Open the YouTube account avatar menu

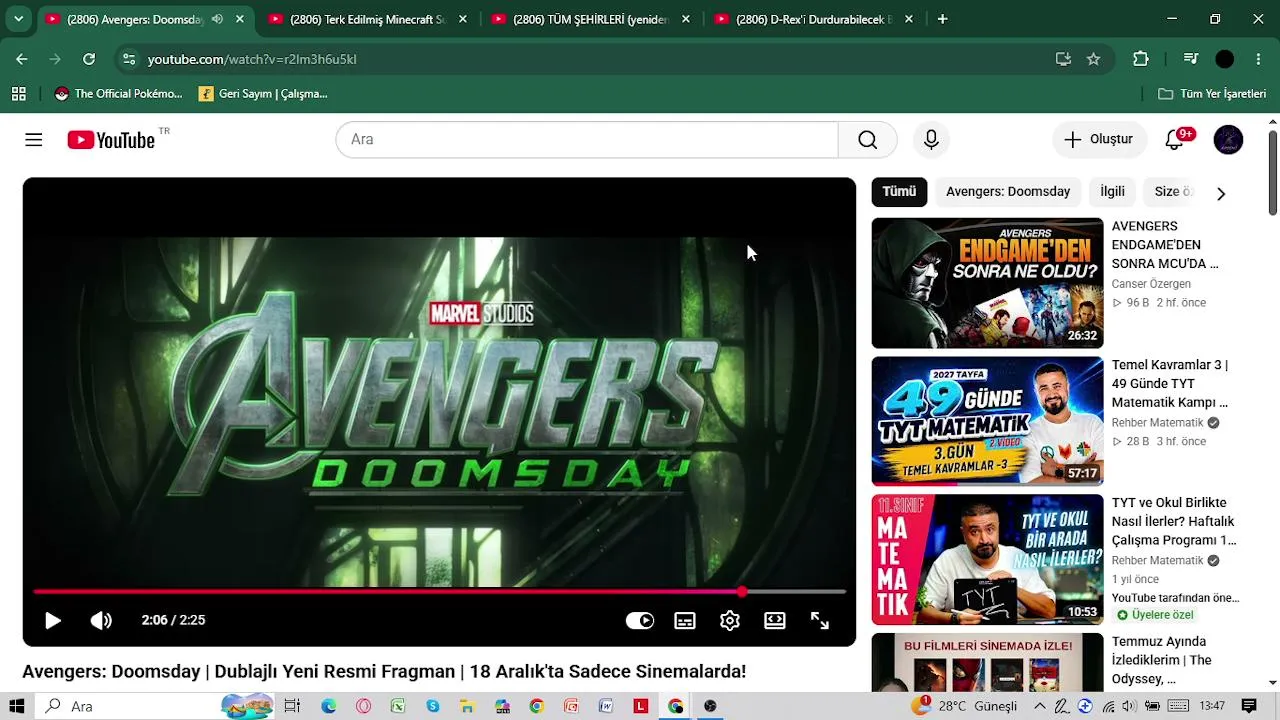[1228, 140]
